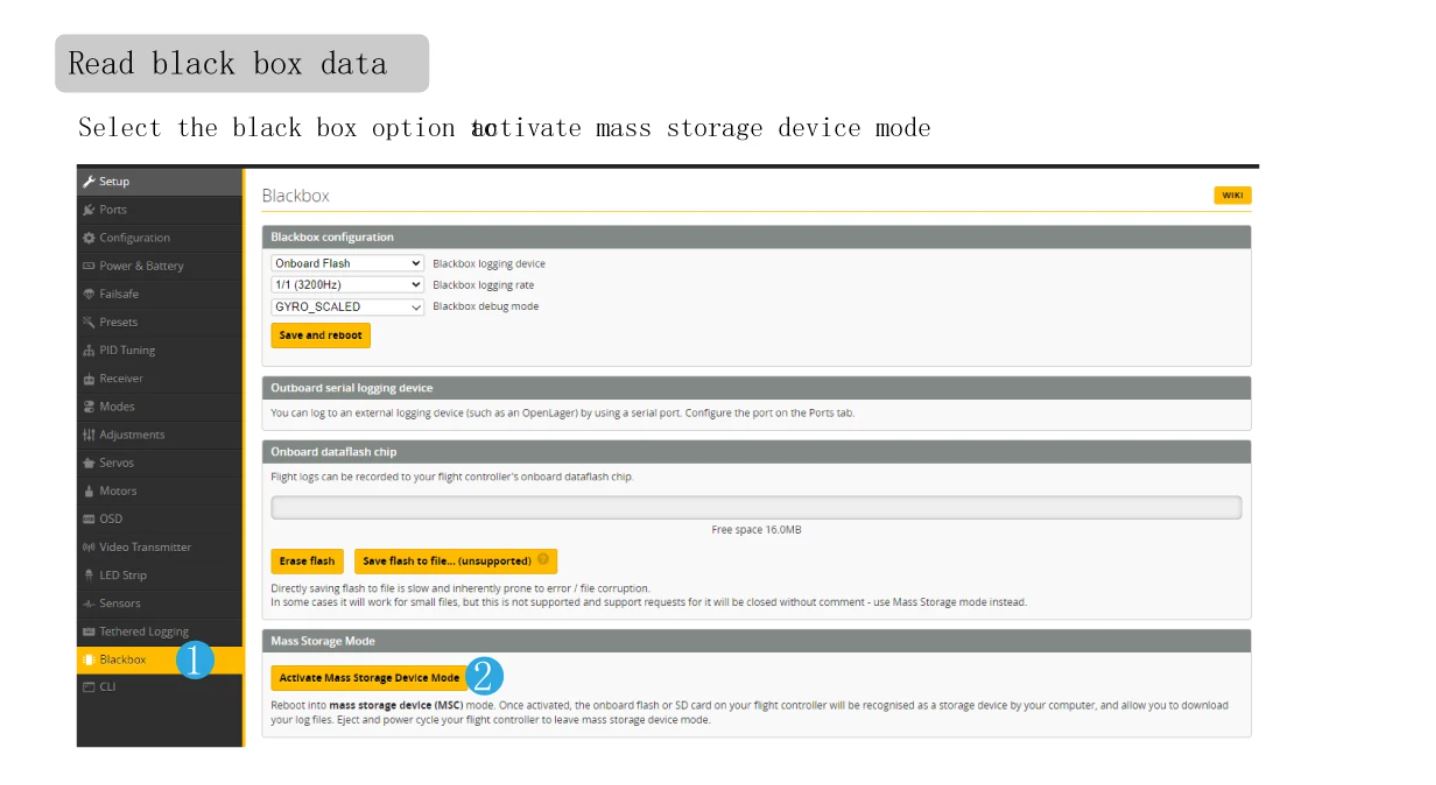Click the Motors icon in sidebar
The height and width of the screenshot is (785, 1436).
click(88, 491)
